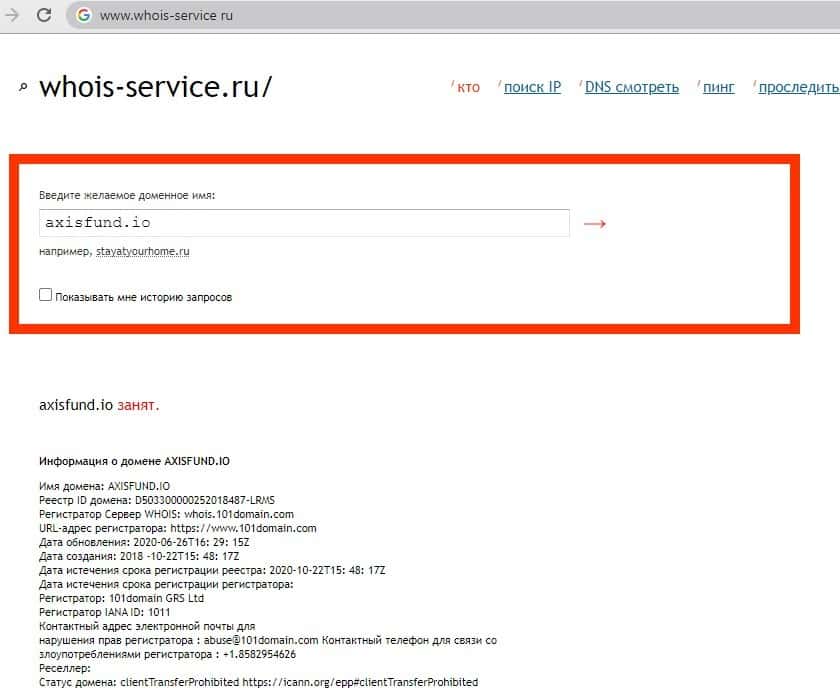Click abuse@101domain.com contact email text
The height and width of the screenshot is (688, 840).
tap(261, 640)
